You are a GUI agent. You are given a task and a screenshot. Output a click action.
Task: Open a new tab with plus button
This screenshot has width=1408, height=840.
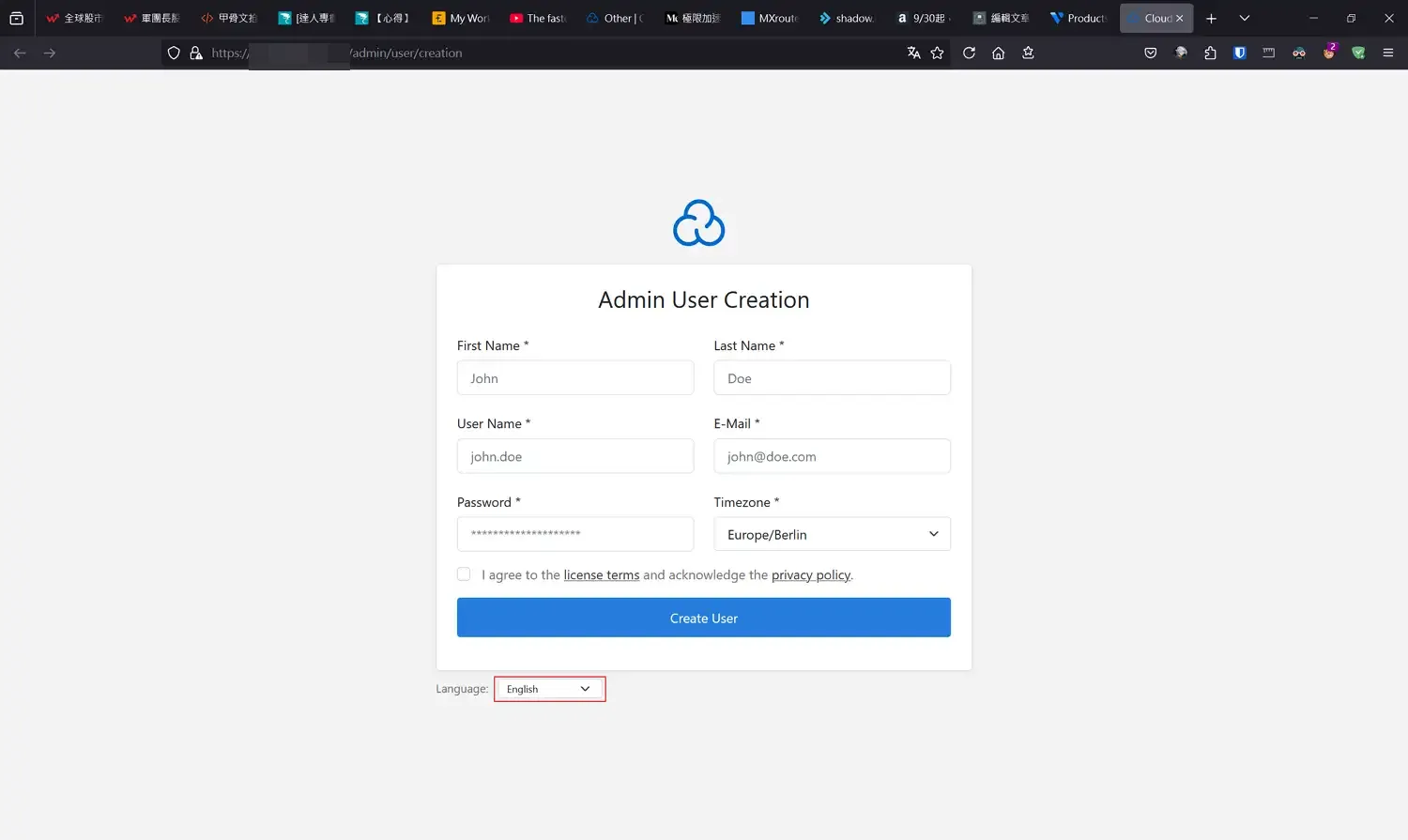(x=1211, y=18)
